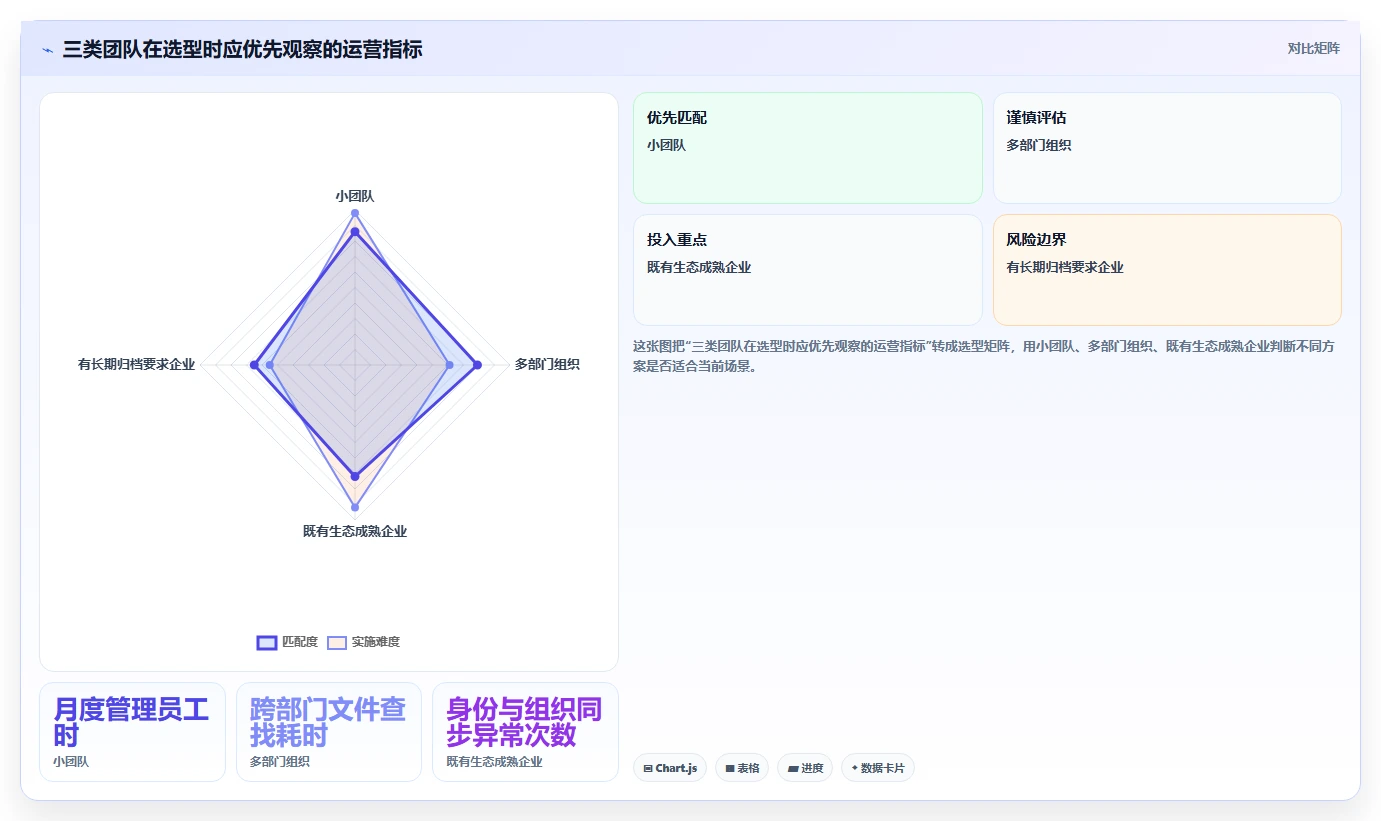Image resolution: width=1381 pixels, height=821 pixels.
Task: Click the outer radar point below 小团队 label
Action: 355,213
